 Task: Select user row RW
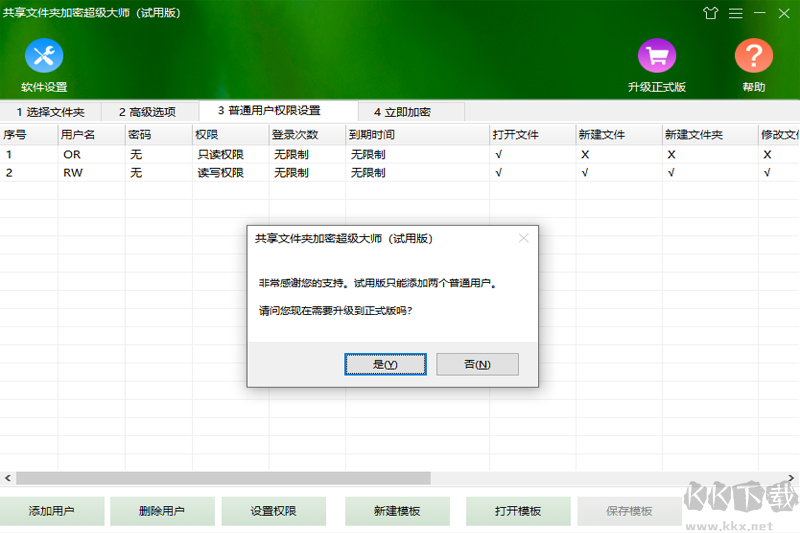[400, 172]
